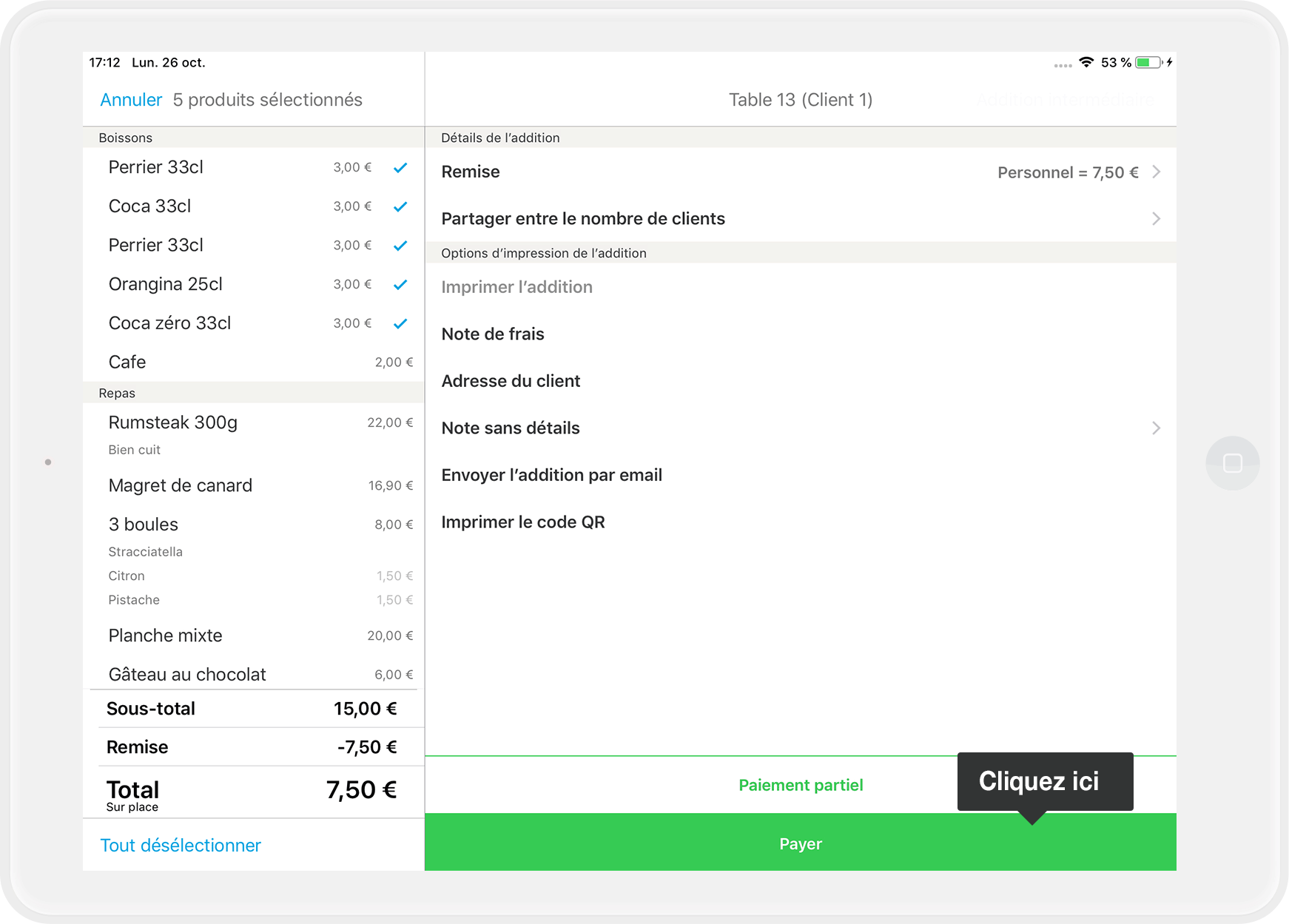Tap Tout désélectionner link
This screenshot has width=1289, height=924.
coord(181,846)
